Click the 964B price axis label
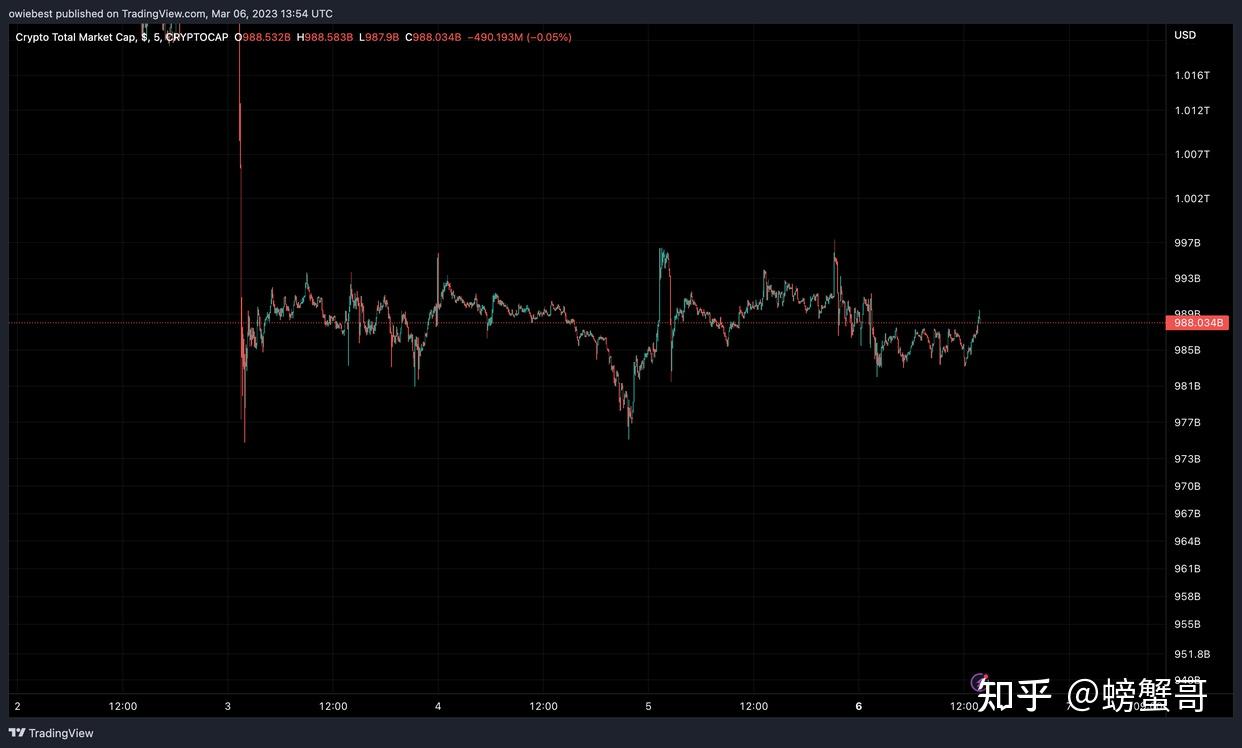Viewport: 1242px width, 748px height. tap(1187, 542)
